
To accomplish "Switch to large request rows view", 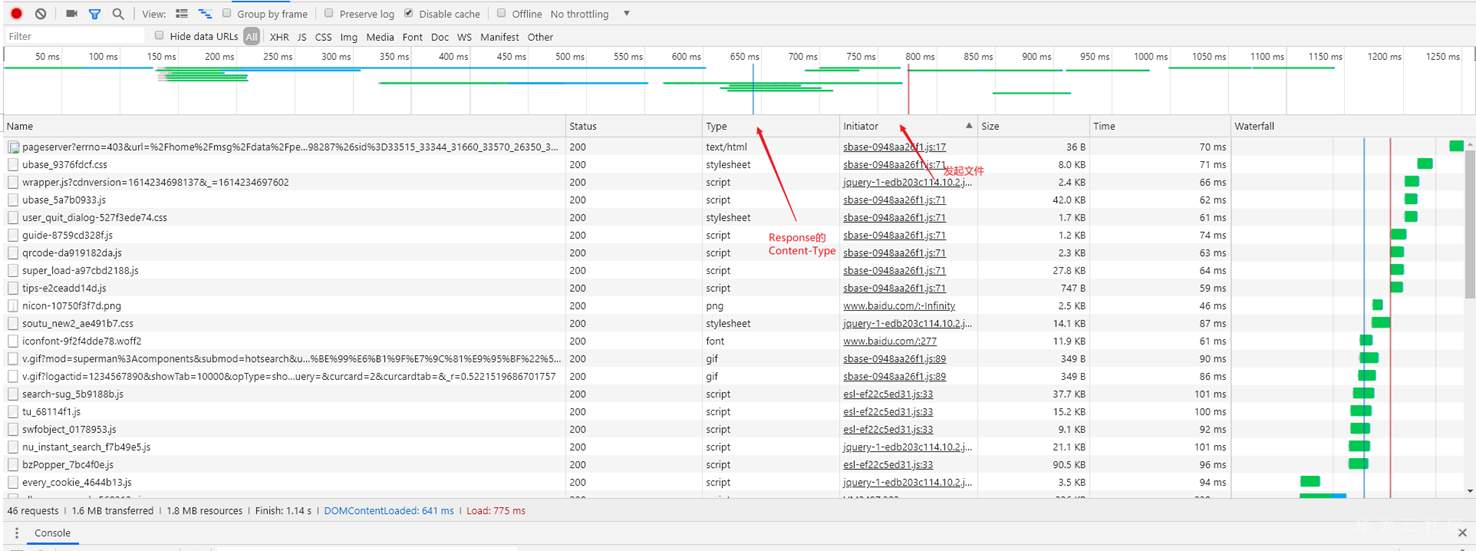I will [181, 14].
